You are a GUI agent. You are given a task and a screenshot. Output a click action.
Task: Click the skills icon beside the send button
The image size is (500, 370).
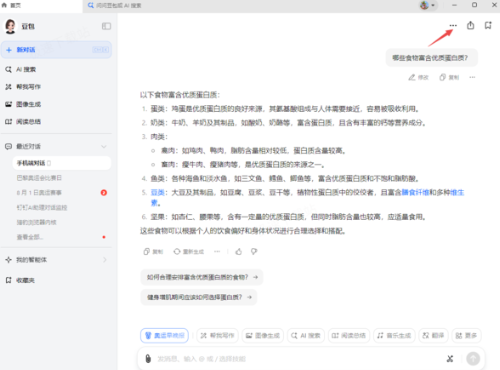click(x=450, y=359)
